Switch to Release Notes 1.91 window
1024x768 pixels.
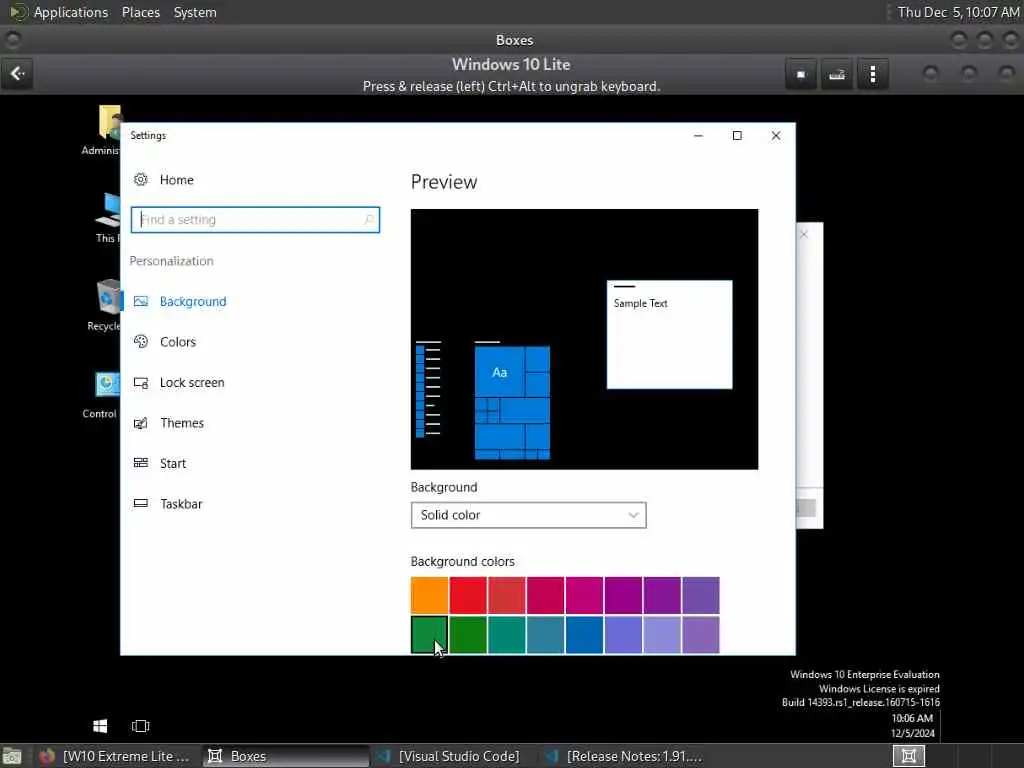624,756
